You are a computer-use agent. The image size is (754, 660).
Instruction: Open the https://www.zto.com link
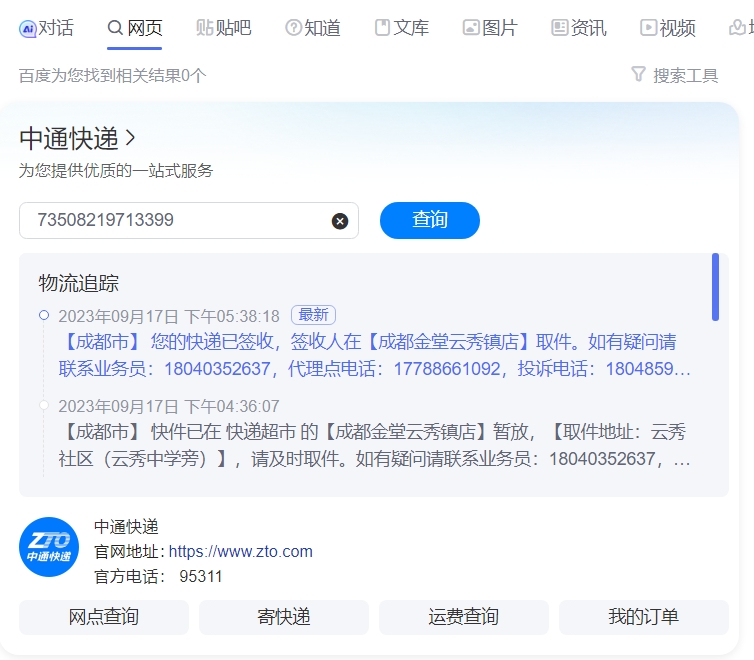click(x=240, y=551)
